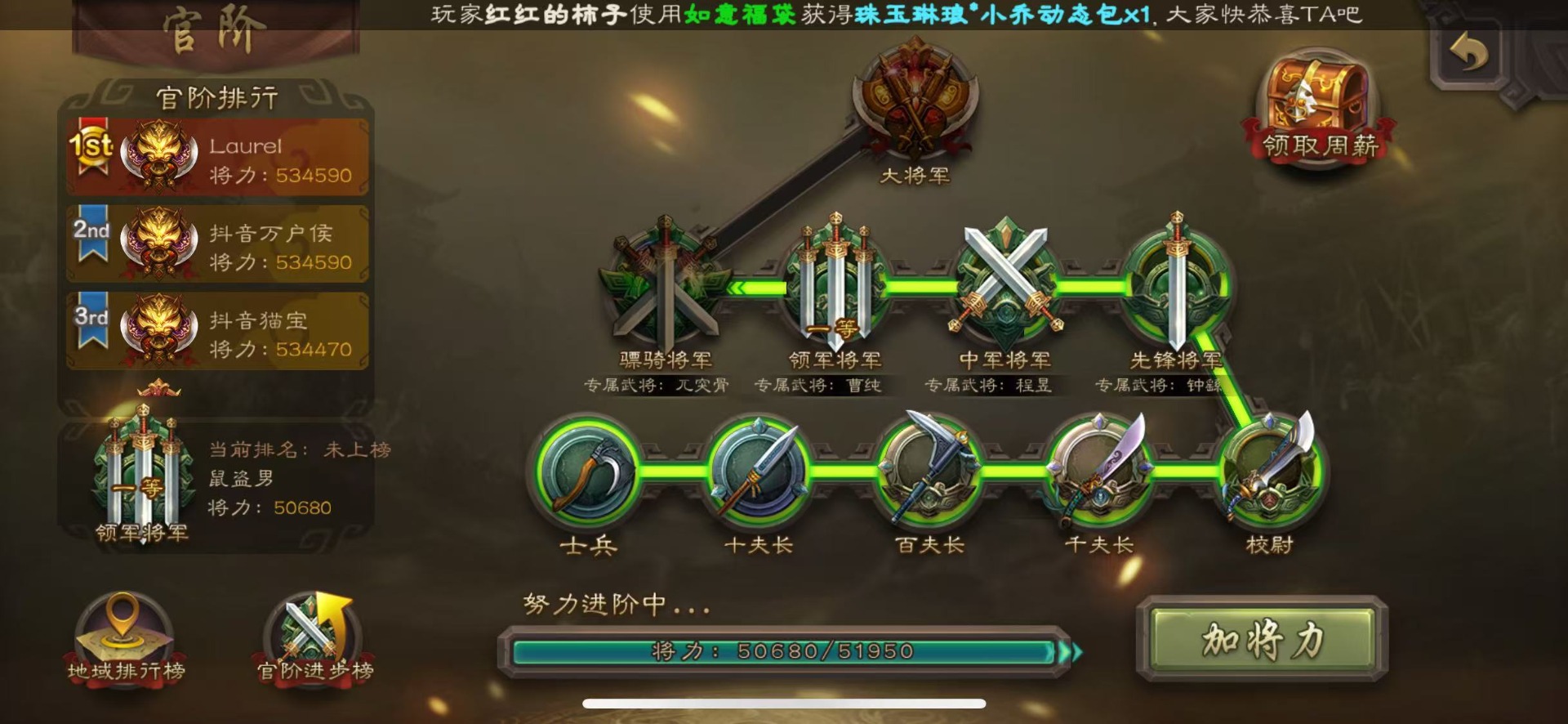Open 官阶进步榜 progress ranking
This screenshot has height=724, width=1568.
(314, 639)
